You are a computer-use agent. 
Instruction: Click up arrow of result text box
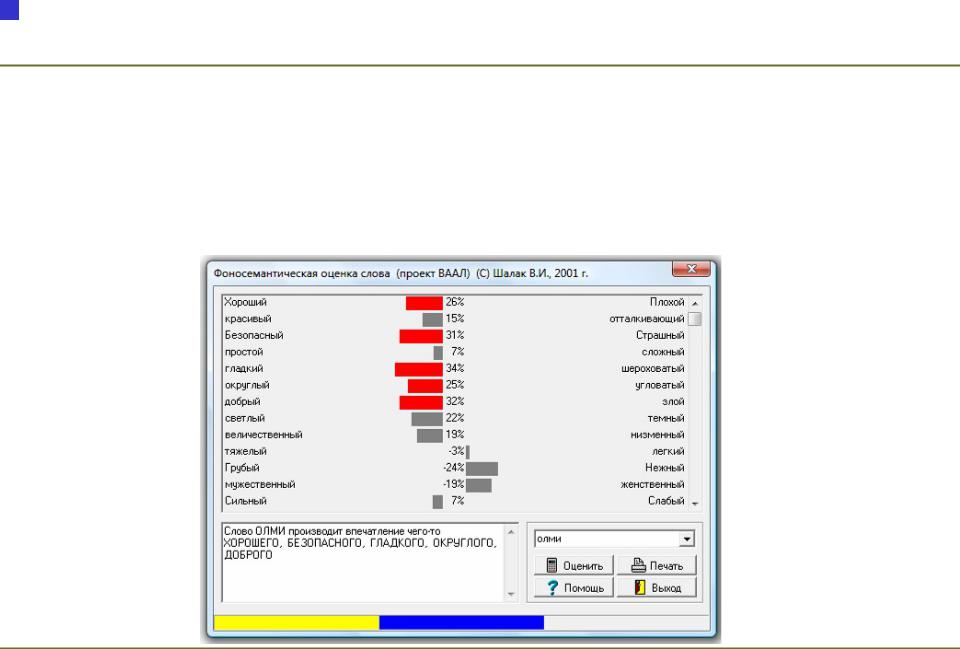511,532
